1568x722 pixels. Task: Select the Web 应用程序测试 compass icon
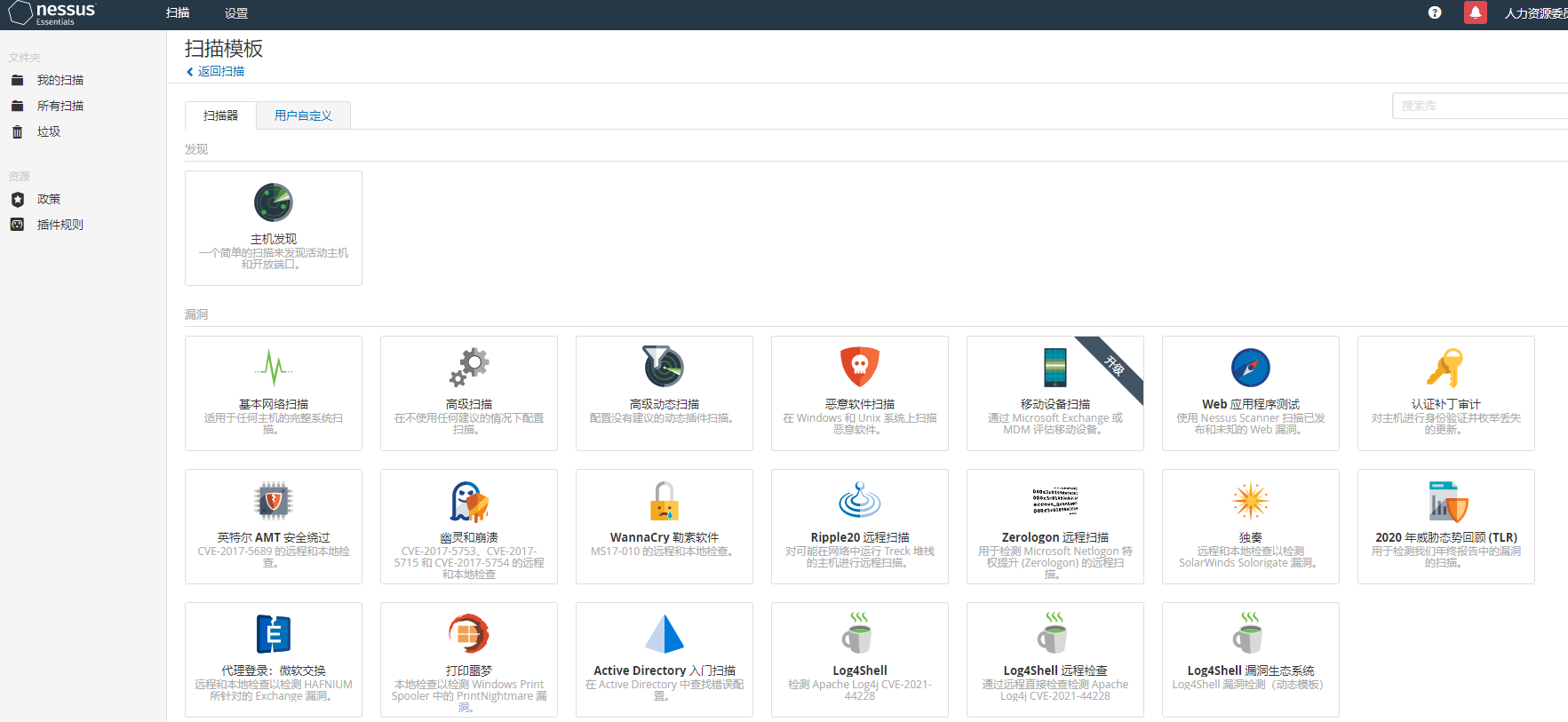[x=1251, y=368]
